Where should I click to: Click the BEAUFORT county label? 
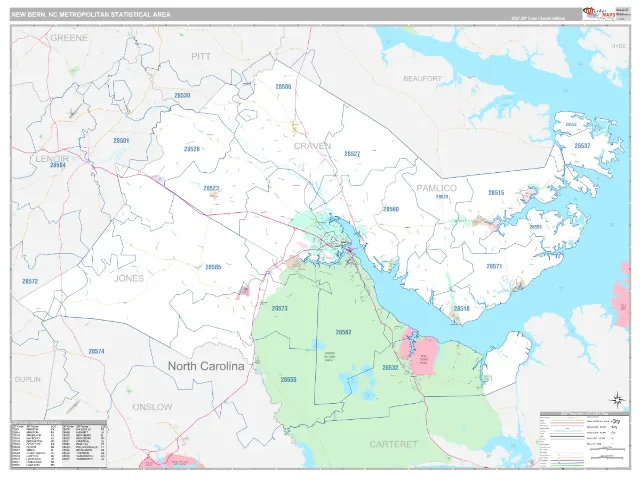[422, 78]
